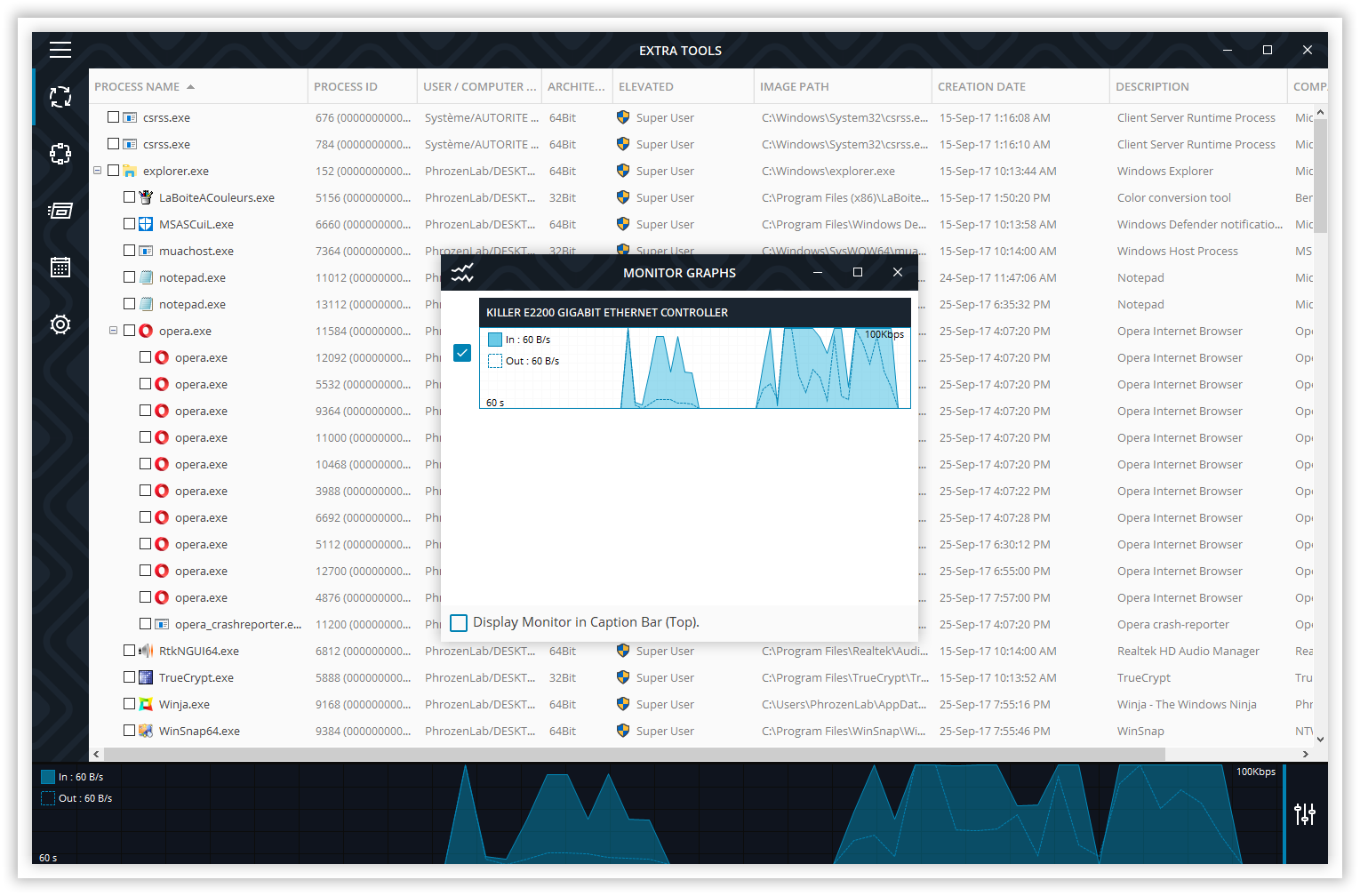Click 'Realtek HD Audio Manager' description
Screen dimensions: 1360x896
pyautogui.click(x=1188, y=651)
